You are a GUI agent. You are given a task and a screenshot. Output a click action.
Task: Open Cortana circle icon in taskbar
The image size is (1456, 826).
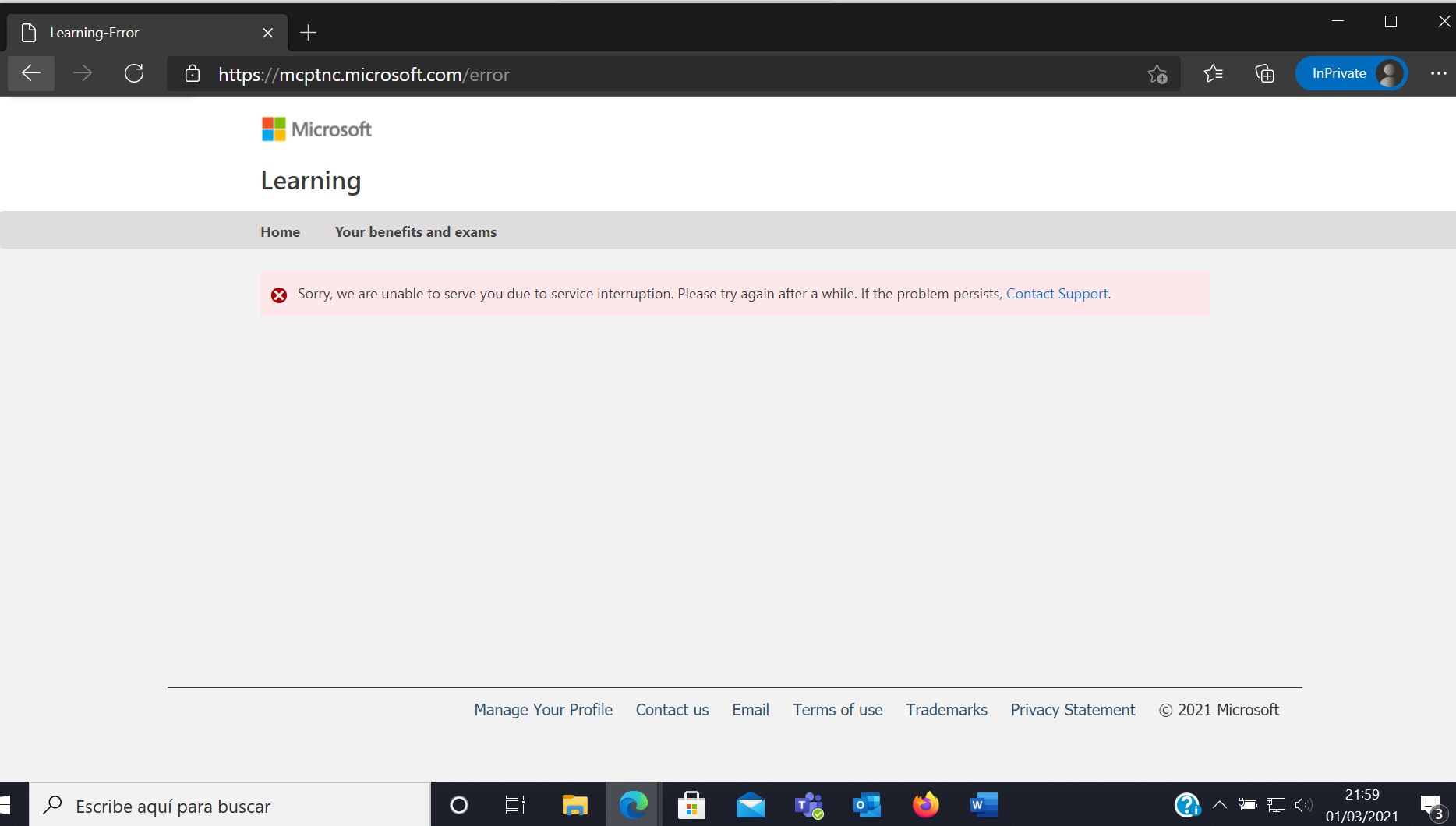pyautogui.click(x=459, y=805)
